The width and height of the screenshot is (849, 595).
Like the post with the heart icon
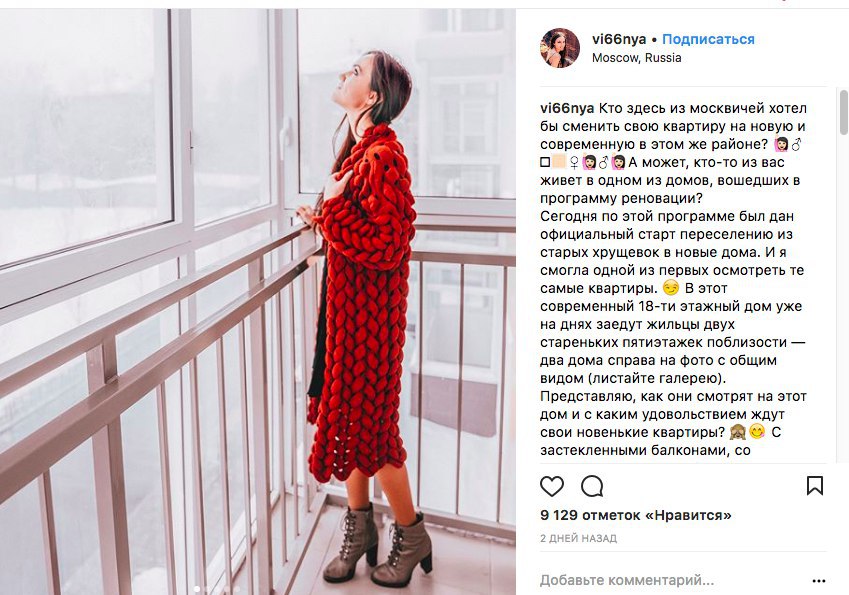pyautogui.click(x=552, y=486)
